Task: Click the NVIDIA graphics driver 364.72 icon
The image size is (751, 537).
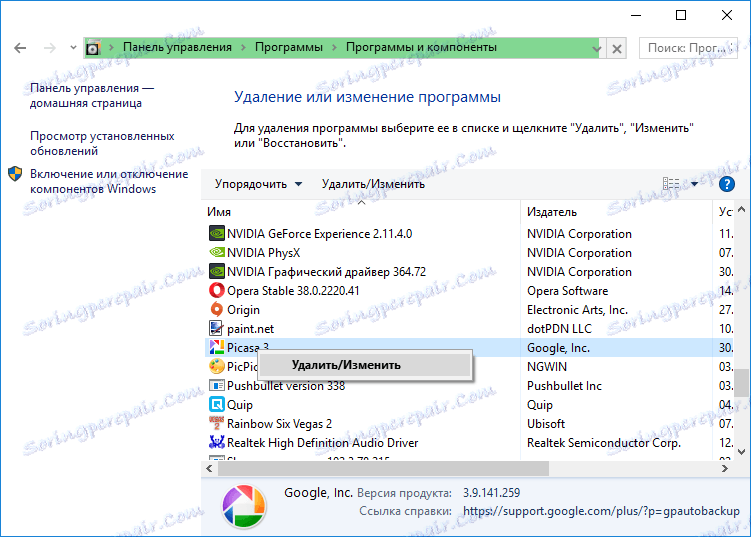Action: 217,271
